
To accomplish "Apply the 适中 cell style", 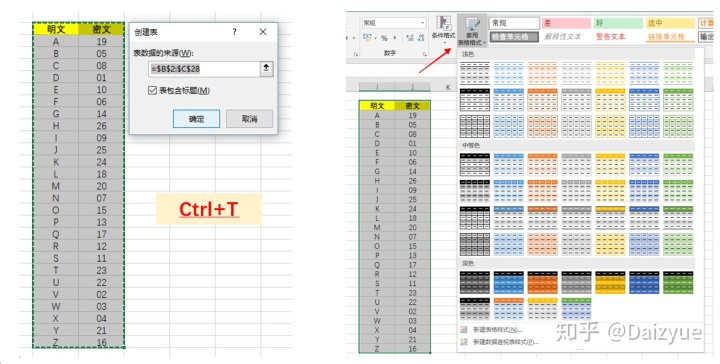I will 670,23.
